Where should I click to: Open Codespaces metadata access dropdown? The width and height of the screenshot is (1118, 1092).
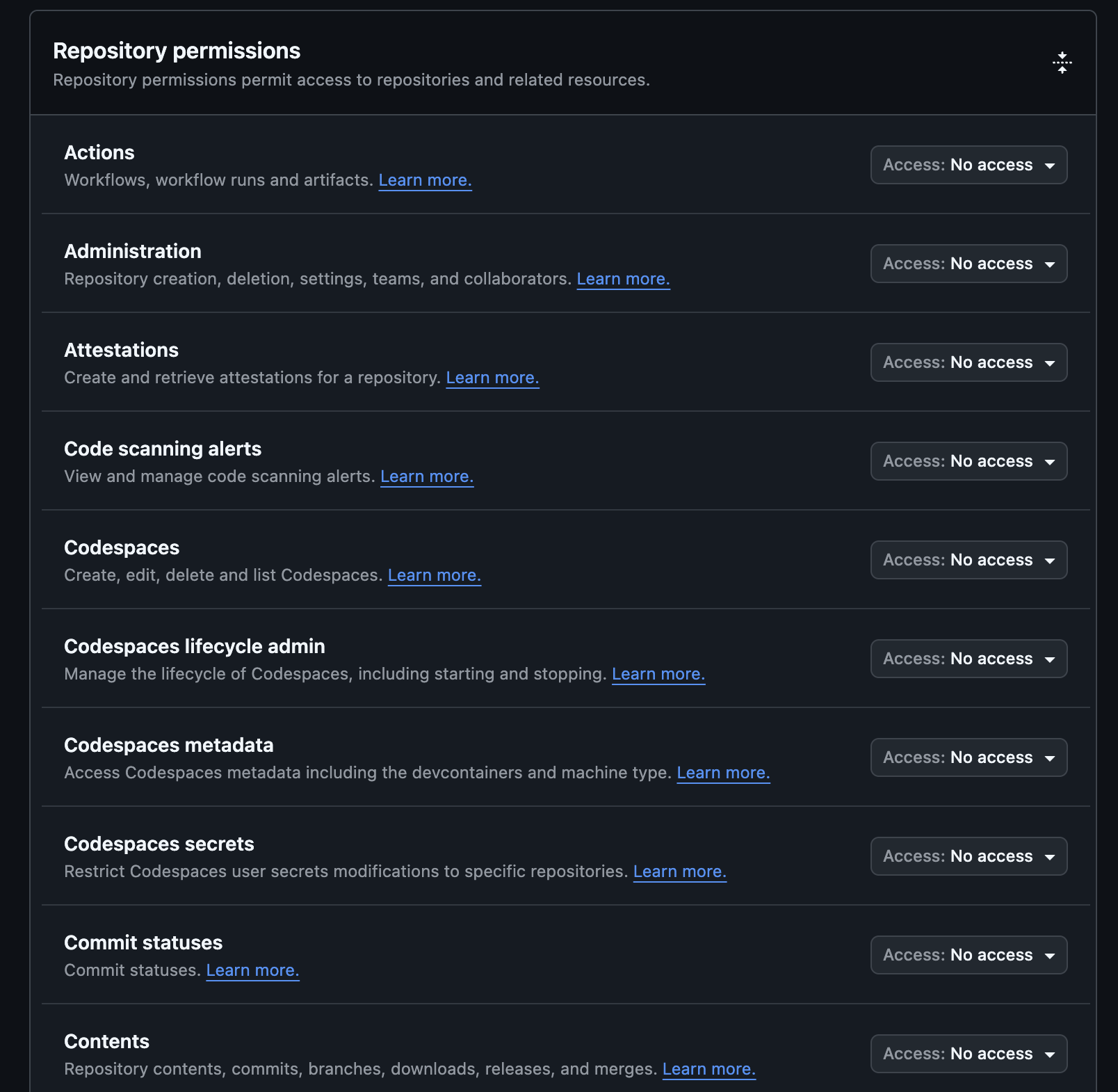tap(969, 757)
